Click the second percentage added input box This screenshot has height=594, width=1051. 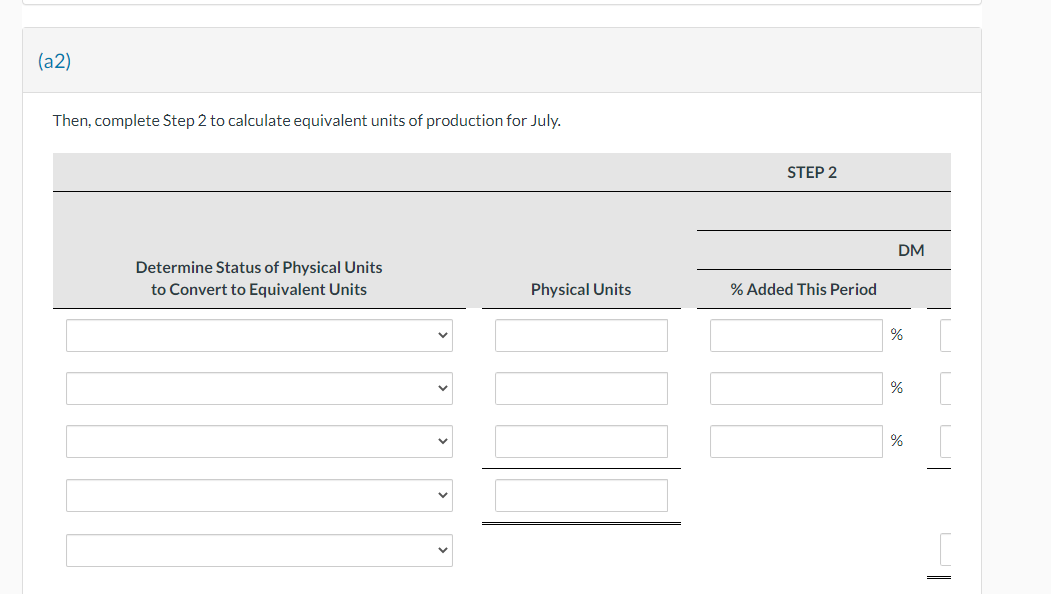[796, 388]
